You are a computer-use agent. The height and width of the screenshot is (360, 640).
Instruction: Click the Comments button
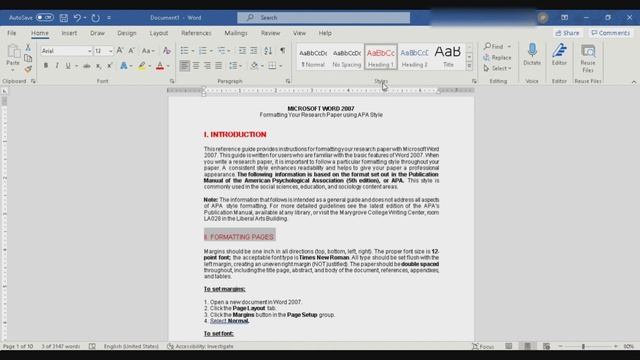(x=611, y=33)
